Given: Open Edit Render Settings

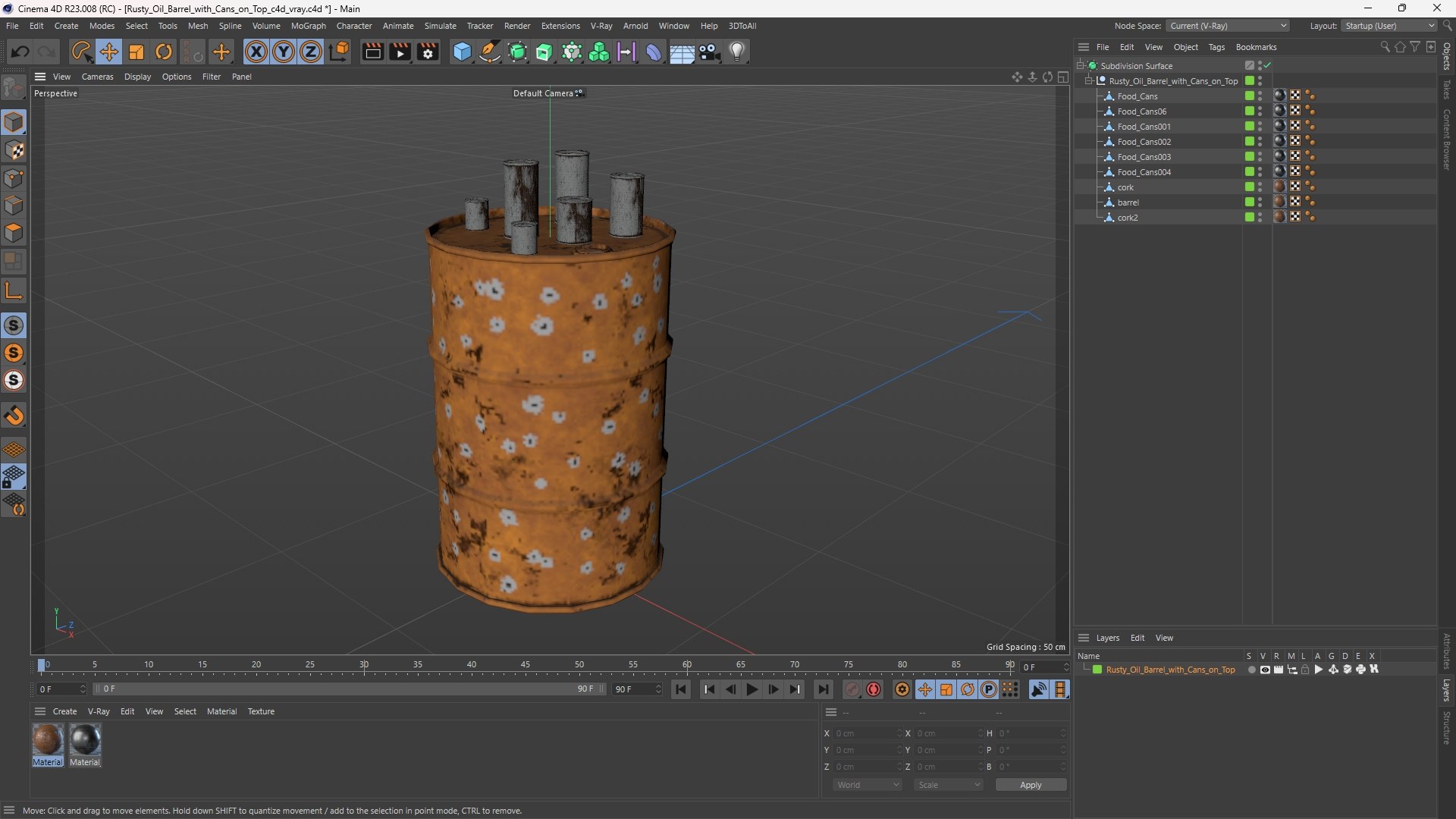Looking at the screenshot, I should pos(428,52).
